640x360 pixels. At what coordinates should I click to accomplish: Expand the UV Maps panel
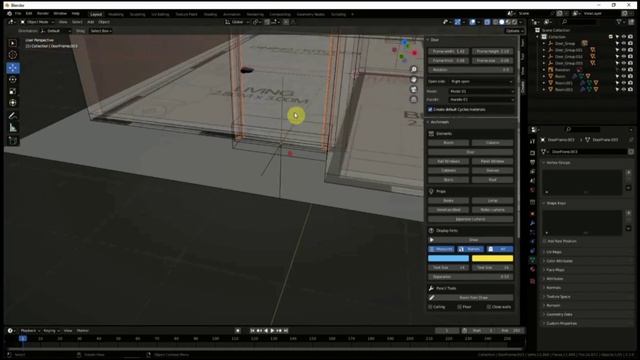[x=554, y=252]
